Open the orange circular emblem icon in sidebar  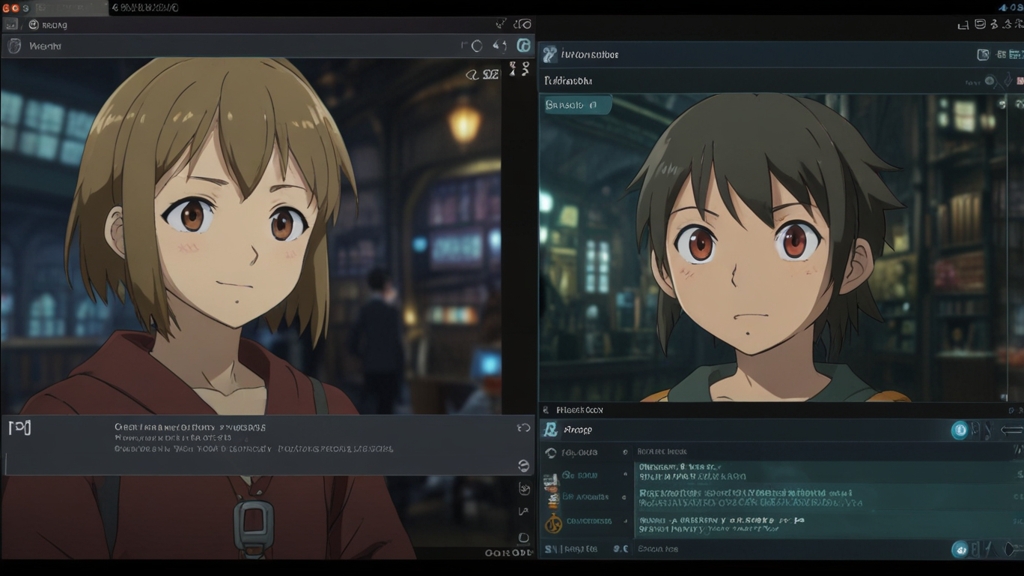pyautogui.click(x=553, y=522)
